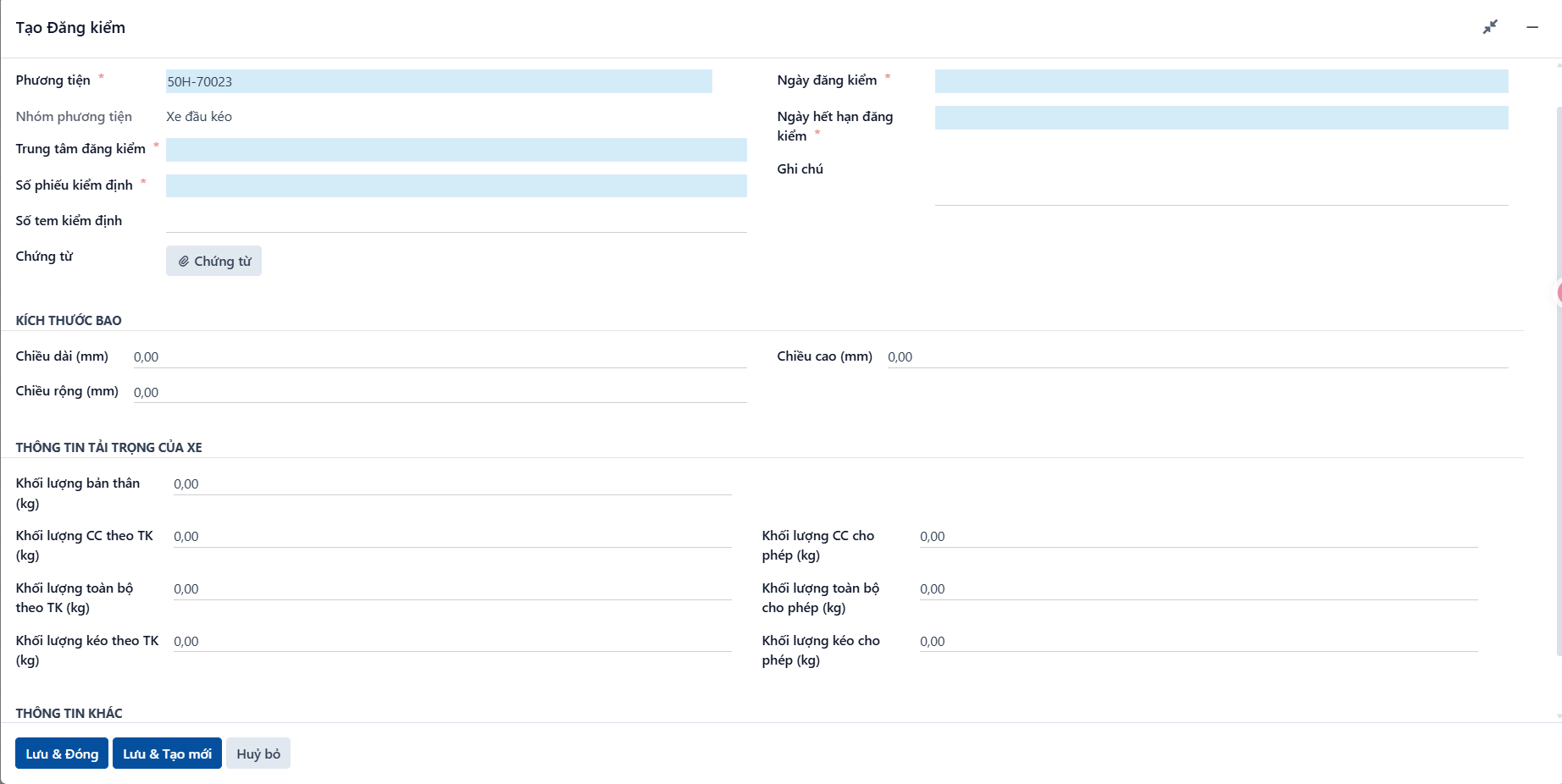The width and height of the screenshot is (1562, 784).
Task: Focus the Số tem kiểm định input
Action: (457, 221)
